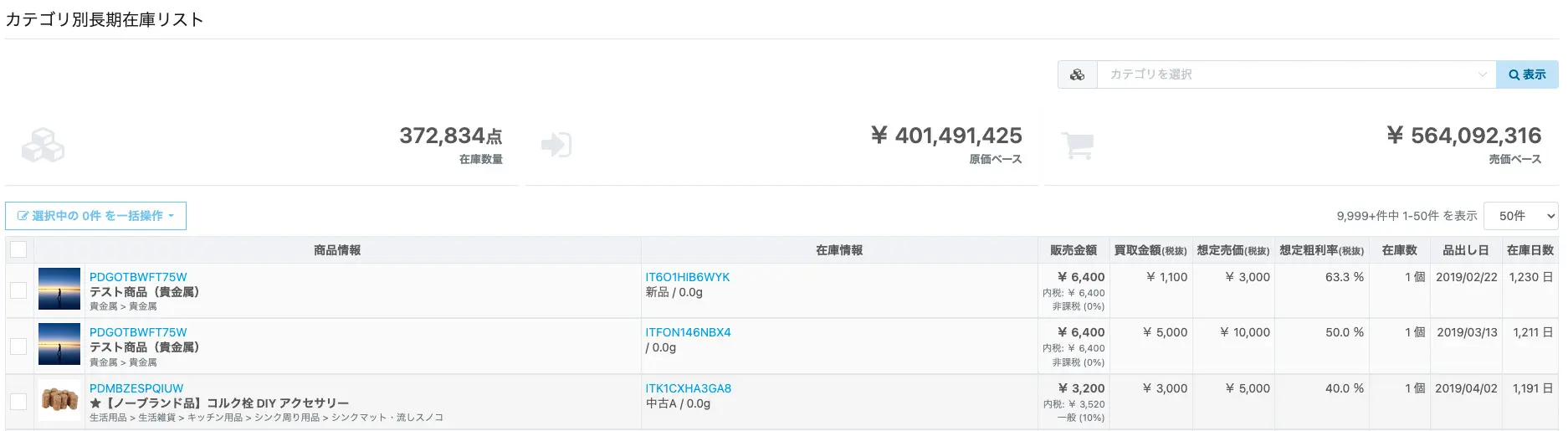Viewport: 1568px width, 431px height.
Task: Sort by 販売金額 column header
Action: [x=1073, y=250]
